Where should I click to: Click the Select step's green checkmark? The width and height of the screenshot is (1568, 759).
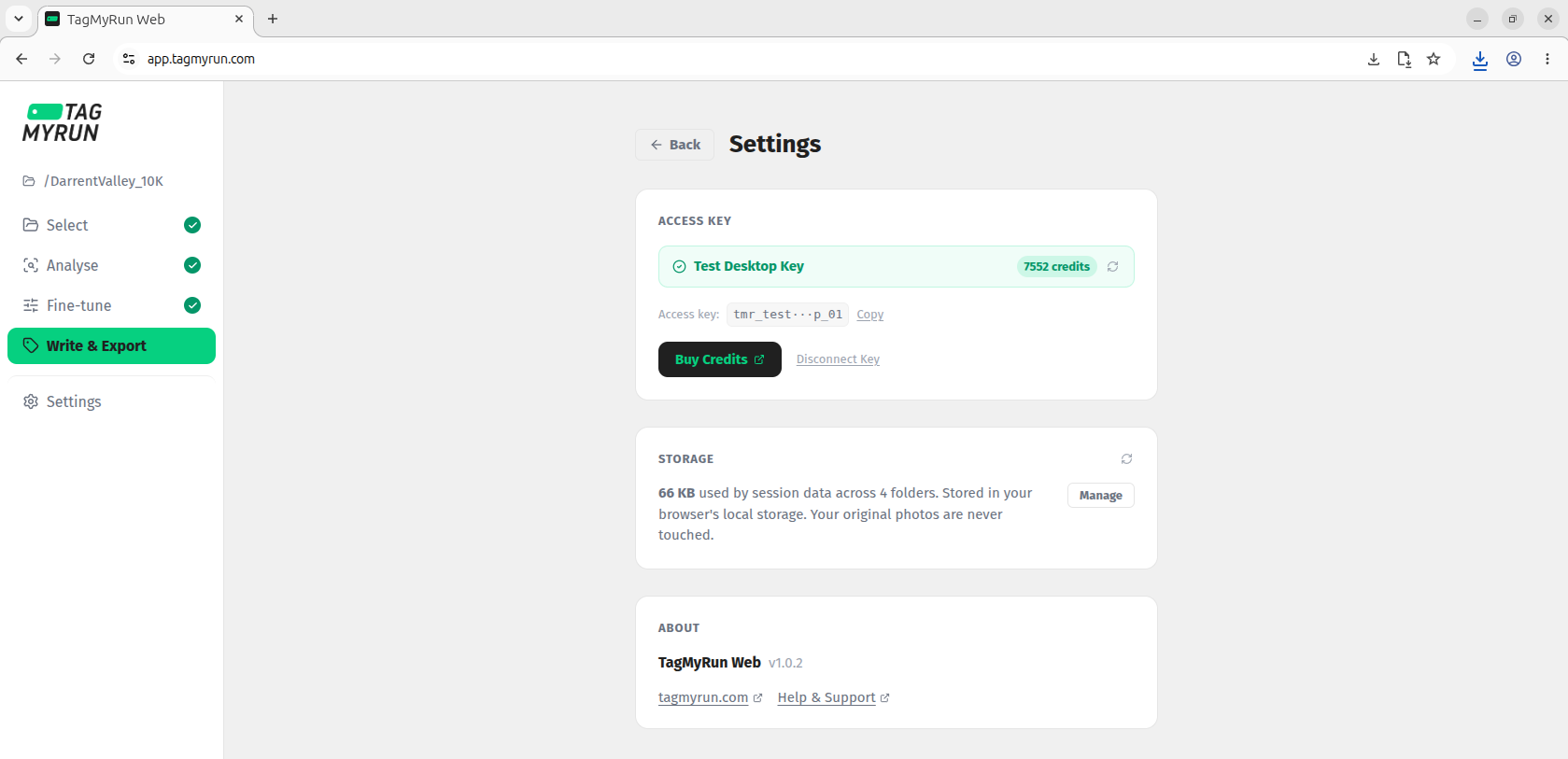192,225
